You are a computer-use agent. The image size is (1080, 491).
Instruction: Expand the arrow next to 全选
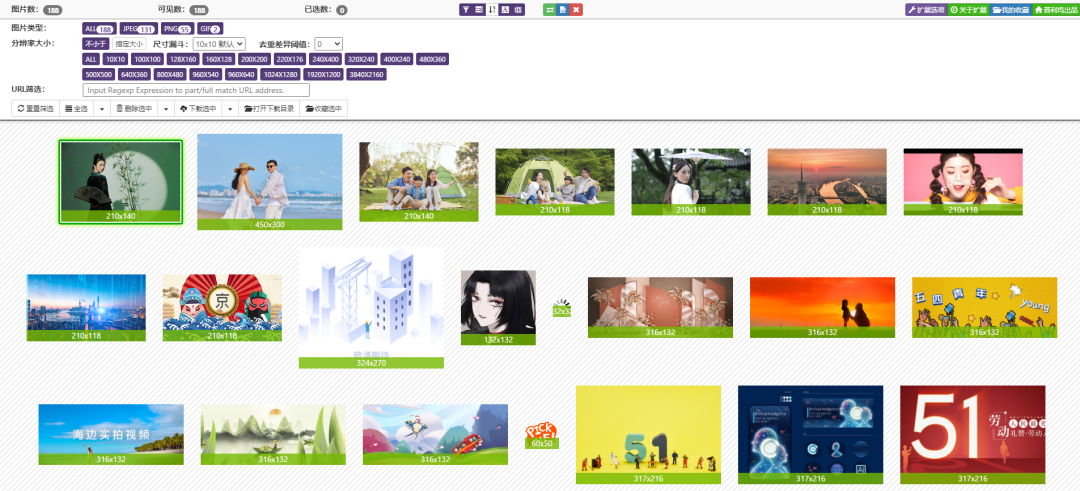(101, 108)
